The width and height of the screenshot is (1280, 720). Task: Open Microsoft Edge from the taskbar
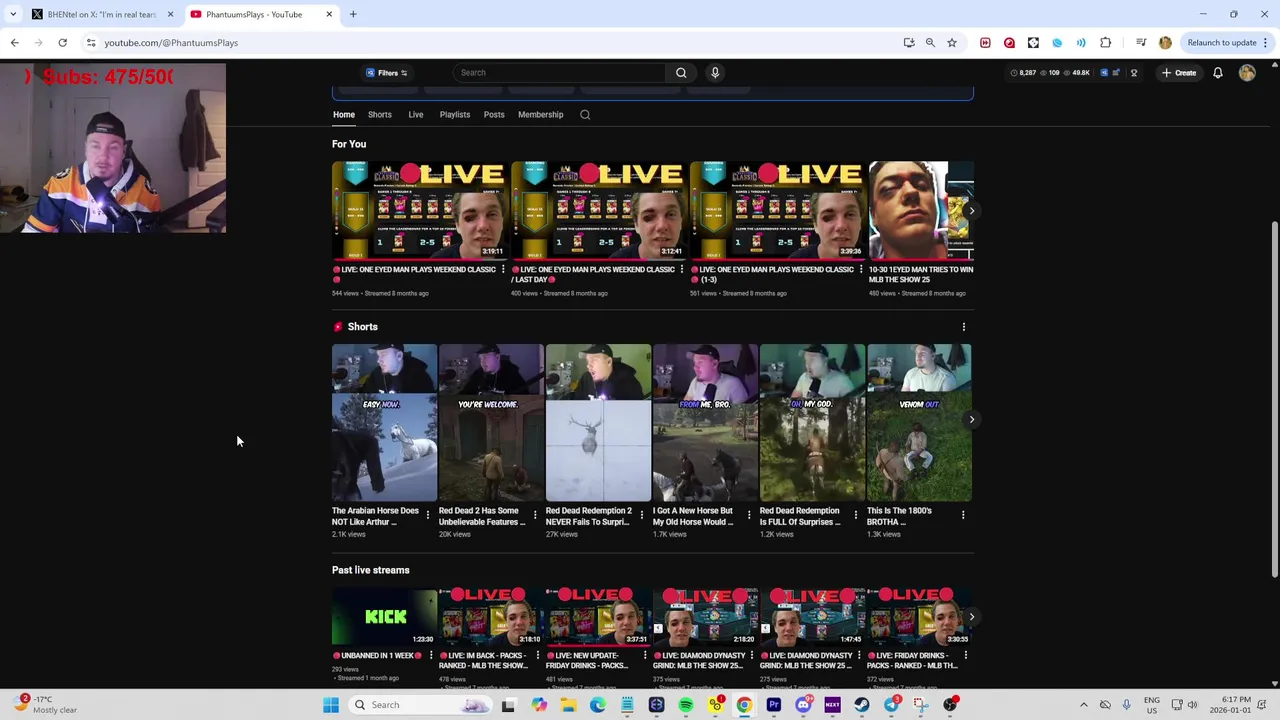coord(598,705)
